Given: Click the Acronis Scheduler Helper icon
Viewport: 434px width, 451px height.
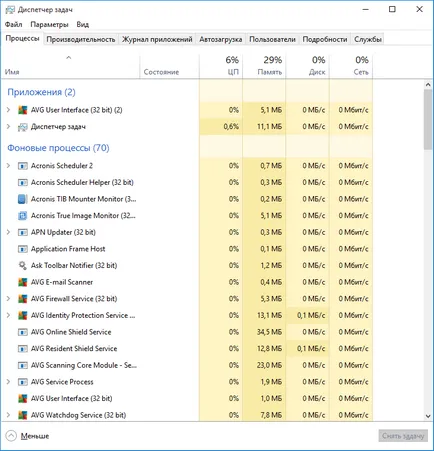Looking at the screenshot, I should click(x=22, y=182).
